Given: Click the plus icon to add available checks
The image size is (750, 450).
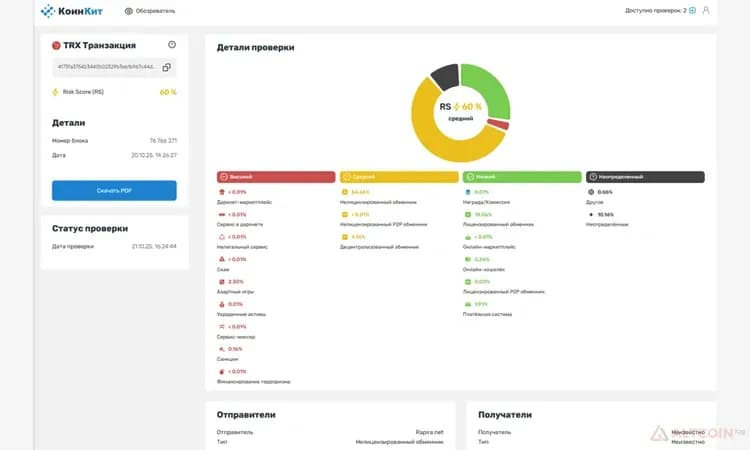Looking at the screenshot, I should [x=692, y=11].
